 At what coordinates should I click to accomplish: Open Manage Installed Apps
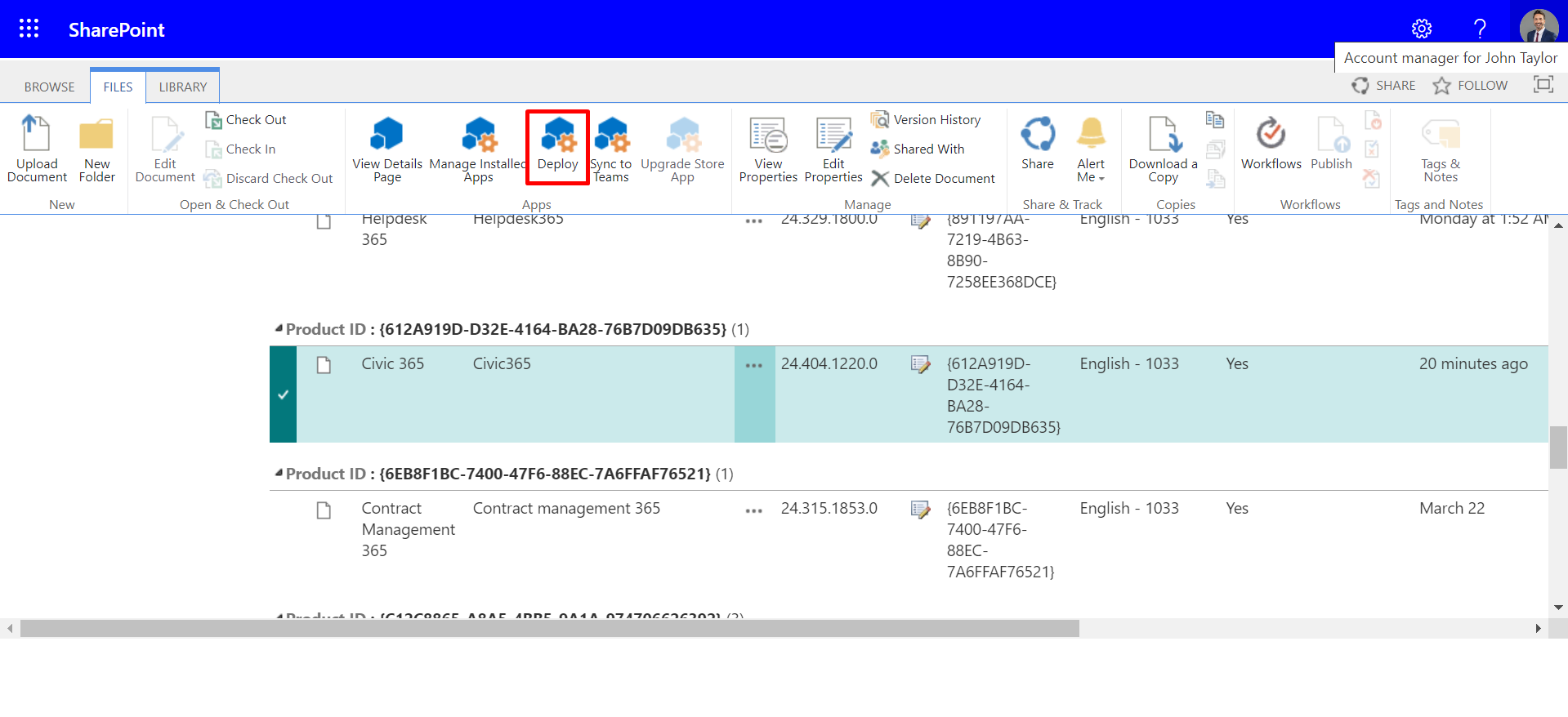pos(478,149)
